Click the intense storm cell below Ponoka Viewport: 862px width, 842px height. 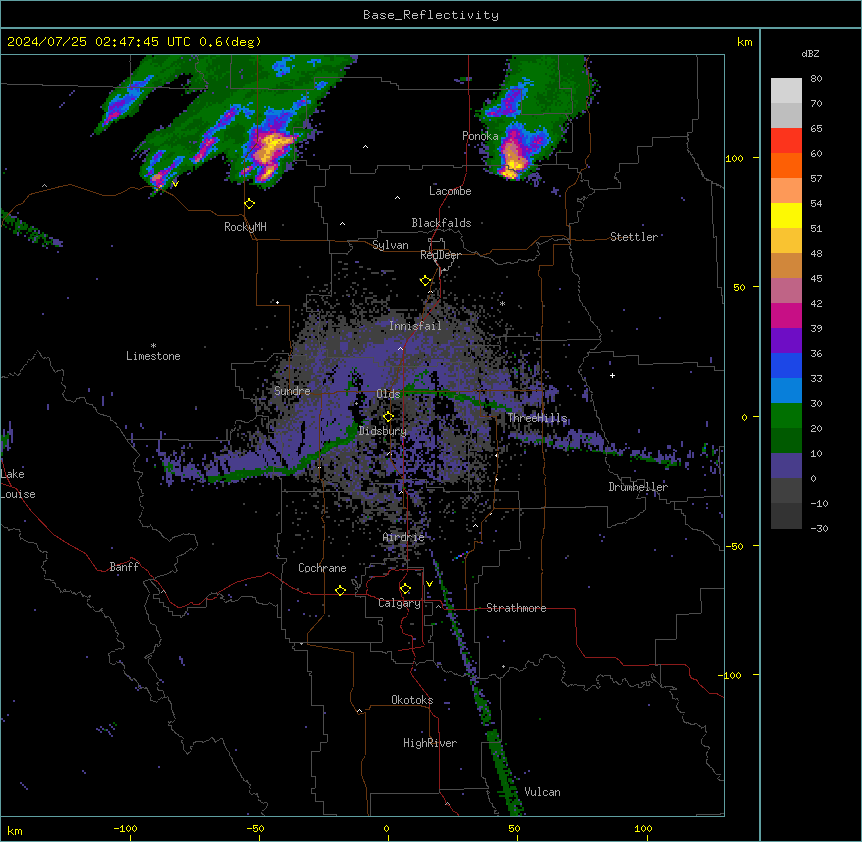click(x=514, y=157)
